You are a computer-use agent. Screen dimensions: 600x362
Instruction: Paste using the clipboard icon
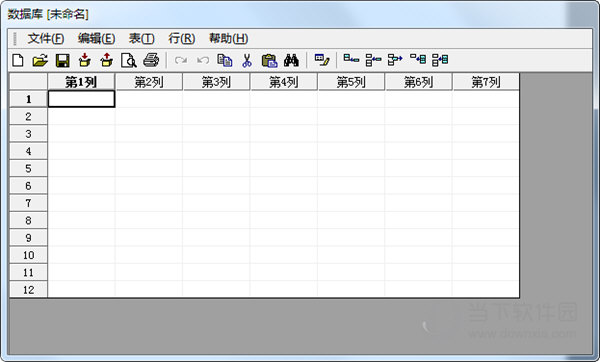click(269, 60)
